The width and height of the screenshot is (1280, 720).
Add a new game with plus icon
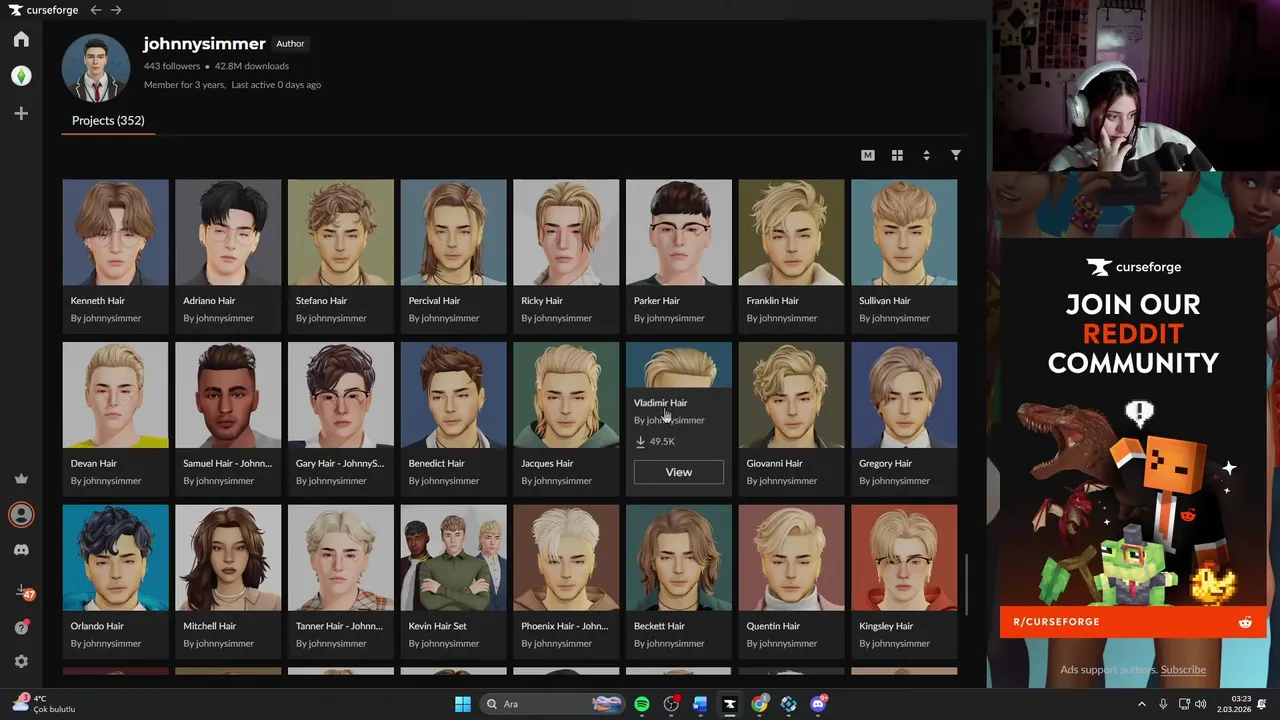tap(21, 114)
